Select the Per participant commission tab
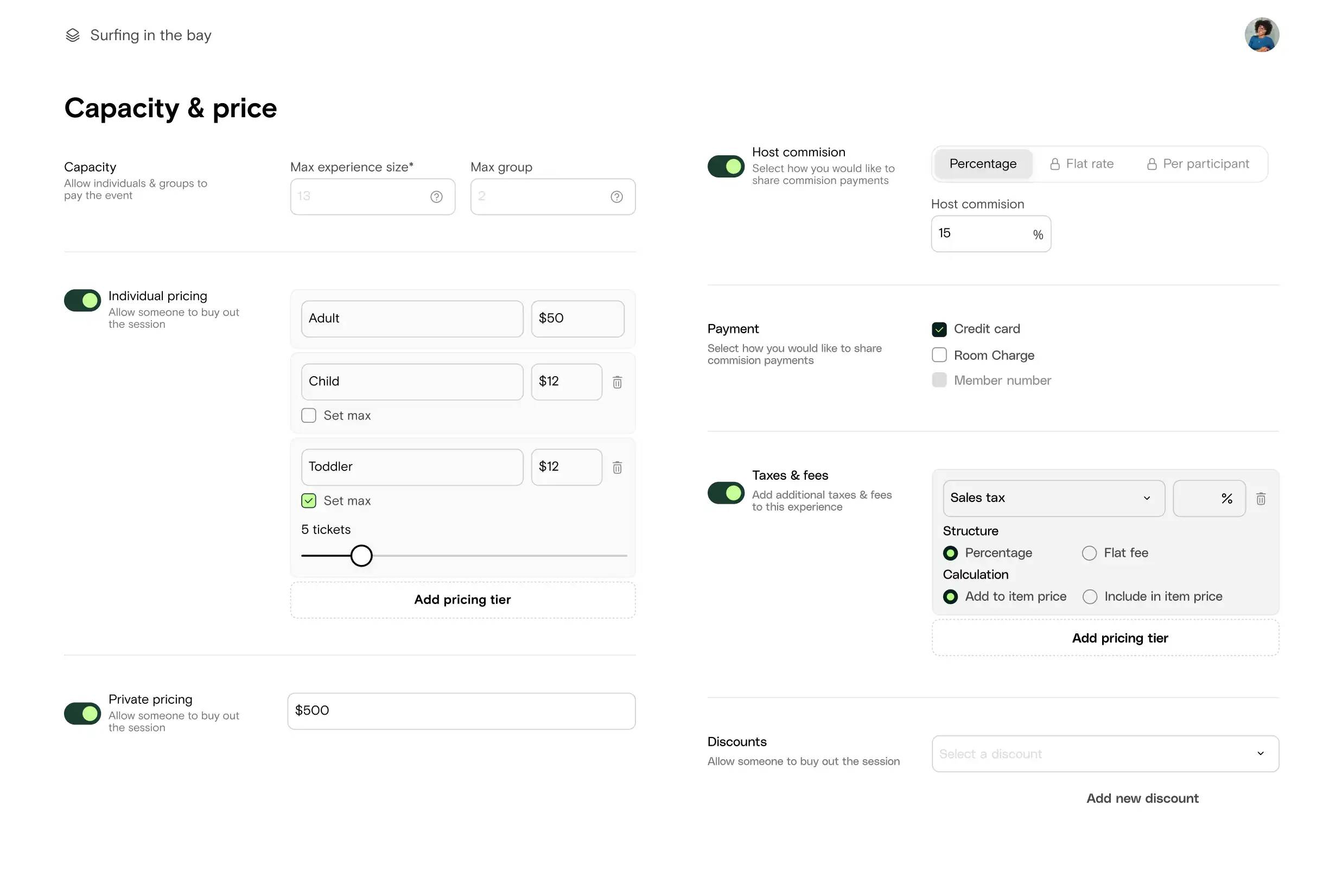The width and height of the screenshot is (1336, 896). click(x=1198, y=164)
